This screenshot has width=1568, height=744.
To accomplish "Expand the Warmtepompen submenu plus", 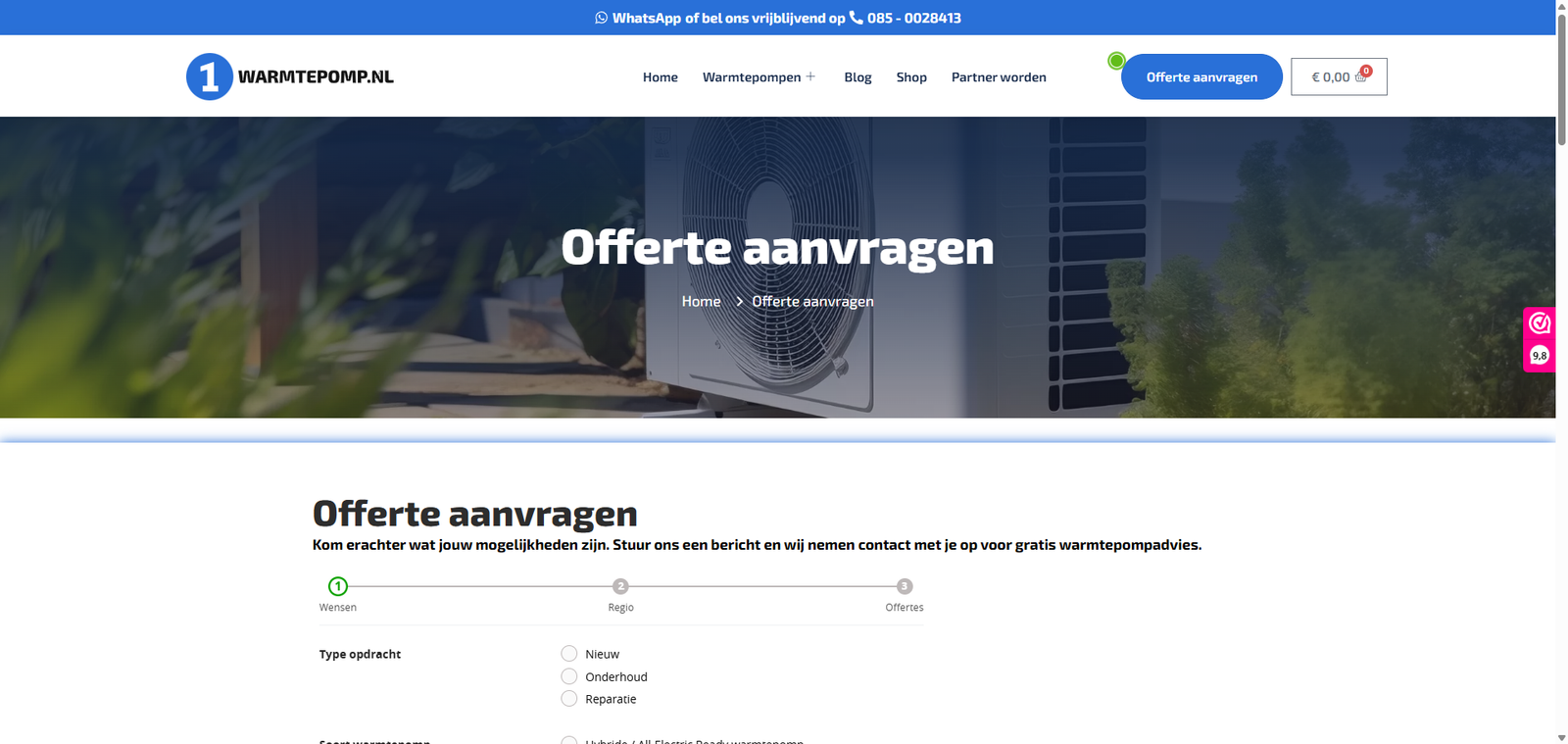I will coord(810,76).
